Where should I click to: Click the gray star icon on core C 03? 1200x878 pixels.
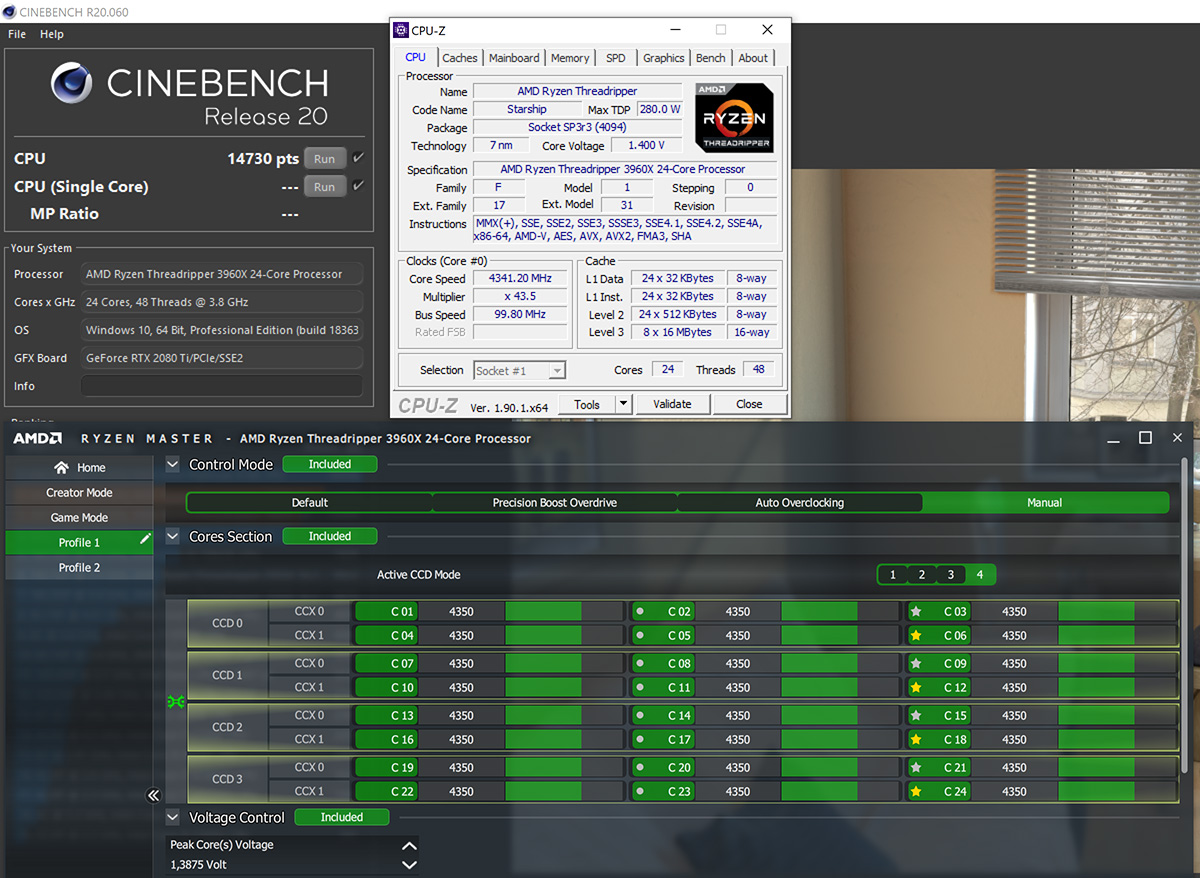[915, 611]
